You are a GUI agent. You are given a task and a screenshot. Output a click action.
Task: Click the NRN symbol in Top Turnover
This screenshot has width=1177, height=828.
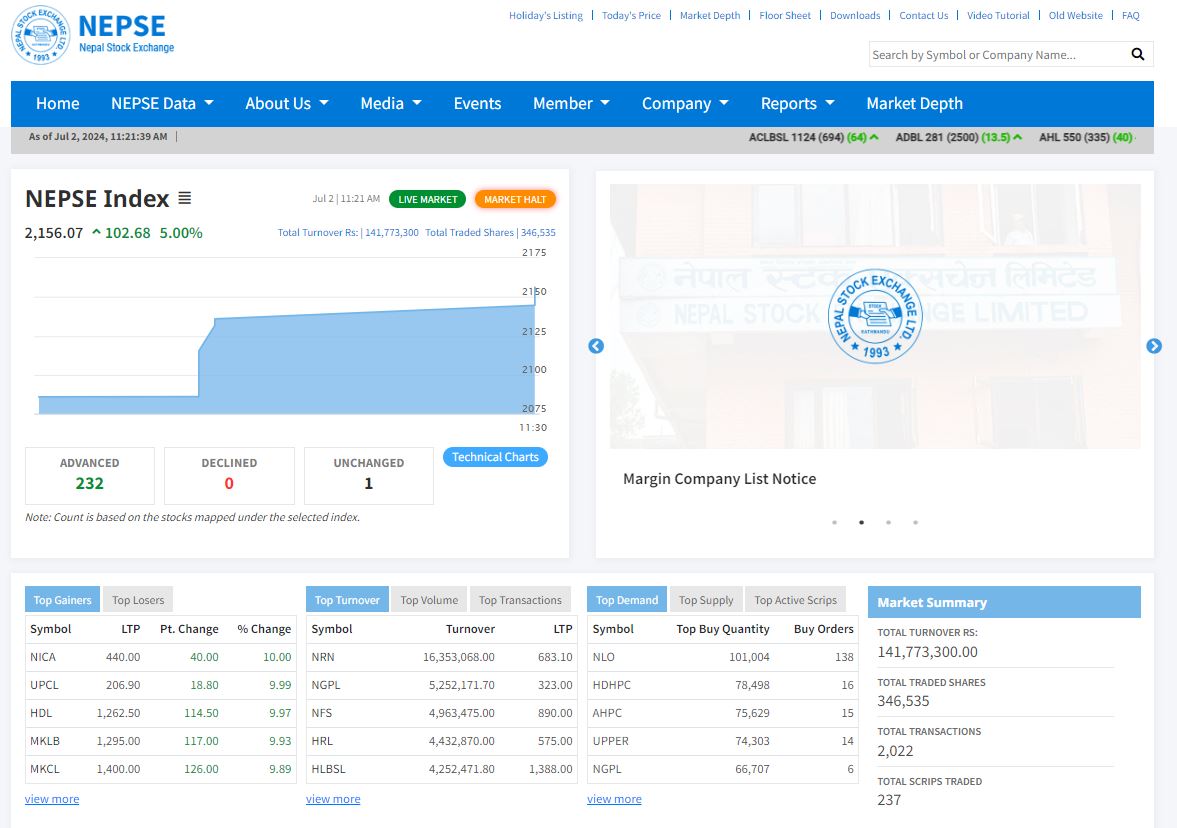[x=323, y=657]
